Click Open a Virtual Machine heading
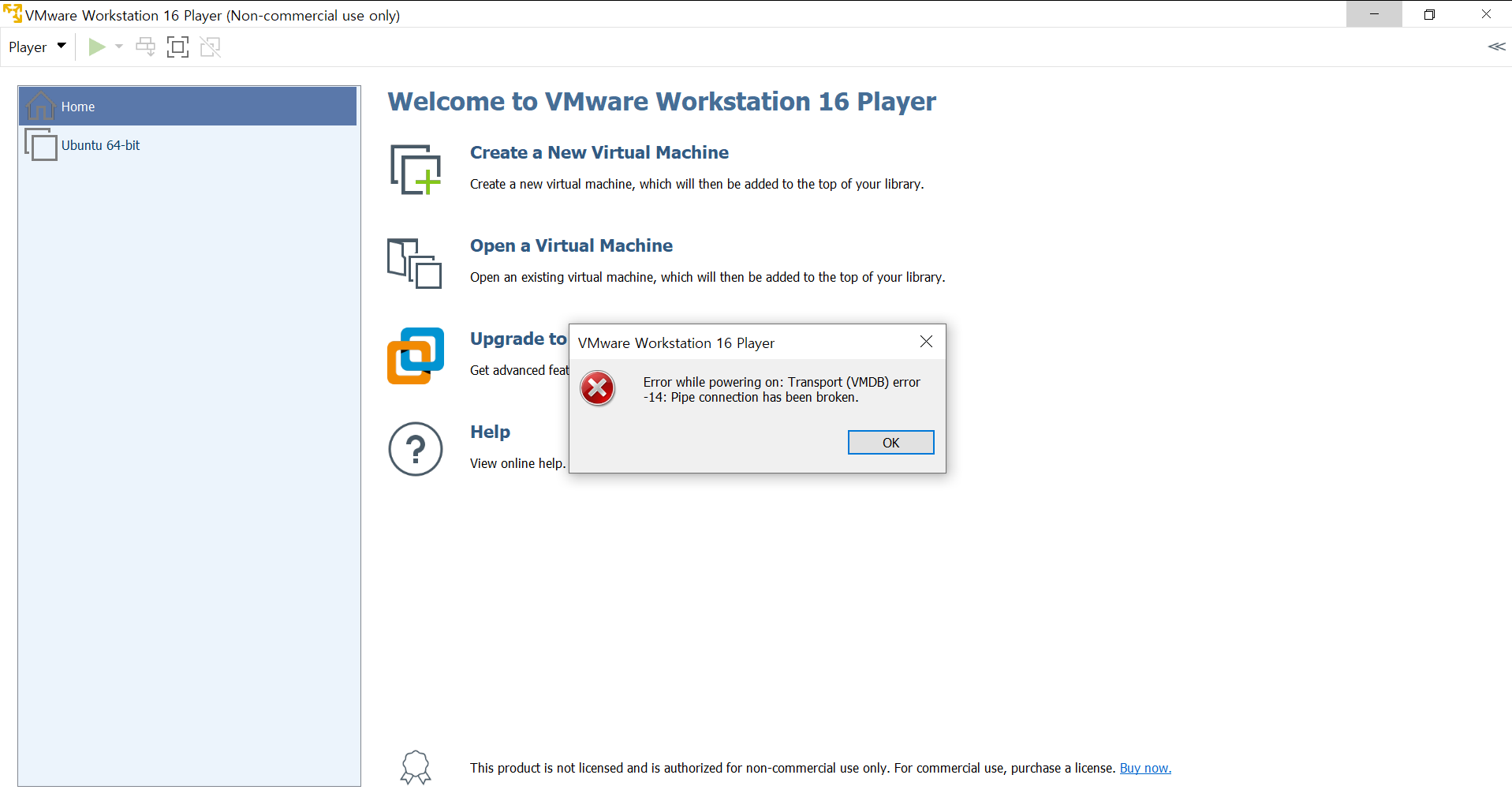 point(571,245)
